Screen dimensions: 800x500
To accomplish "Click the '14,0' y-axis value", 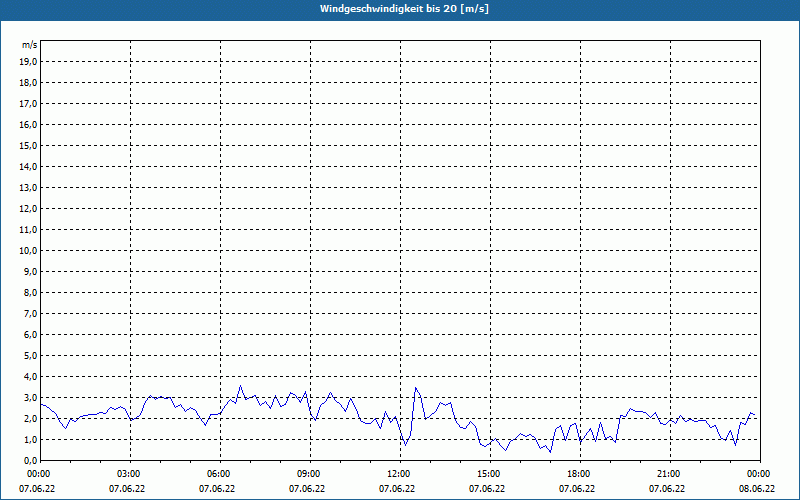I will pyautogui.click(x=28, y=166).
